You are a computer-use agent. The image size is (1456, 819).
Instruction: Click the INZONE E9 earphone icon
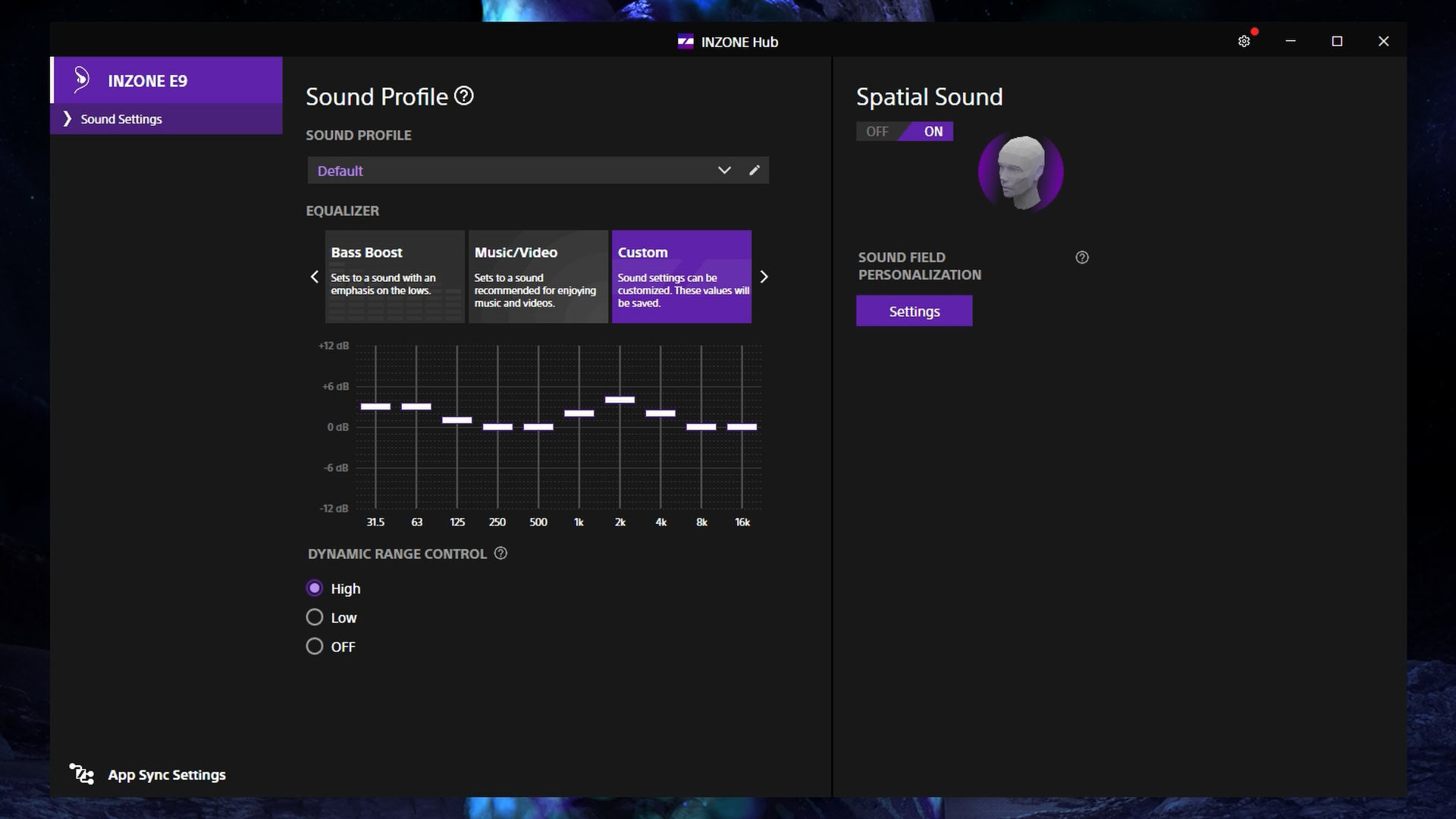point(81,80)
